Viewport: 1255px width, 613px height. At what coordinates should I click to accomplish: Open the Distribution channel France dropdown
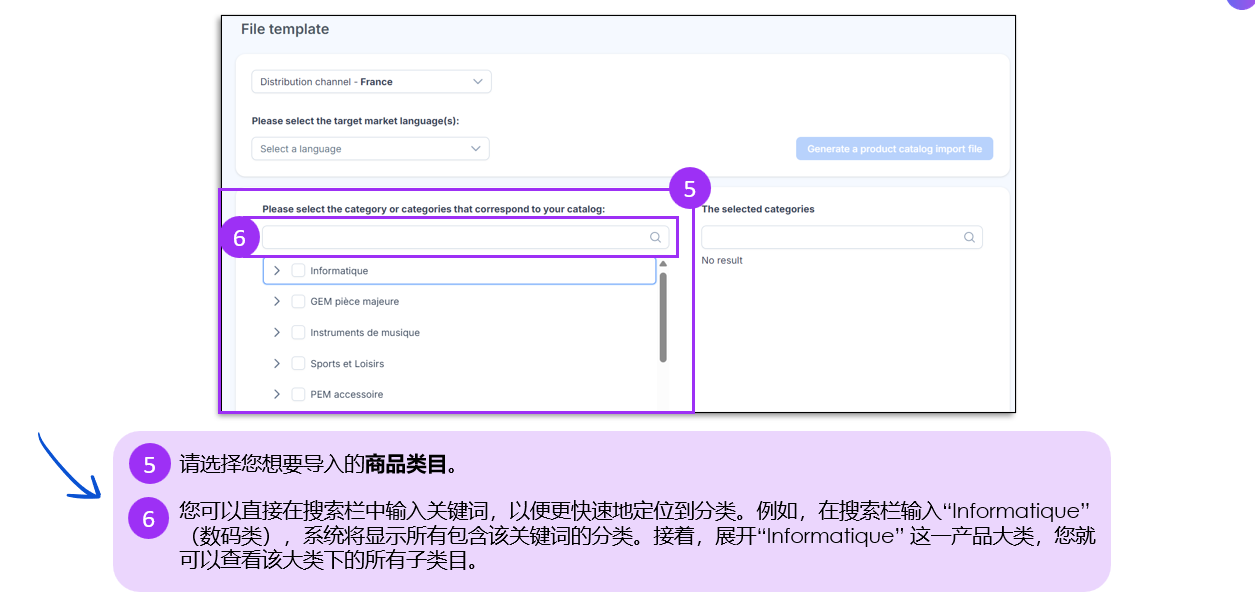pos(370,82)
